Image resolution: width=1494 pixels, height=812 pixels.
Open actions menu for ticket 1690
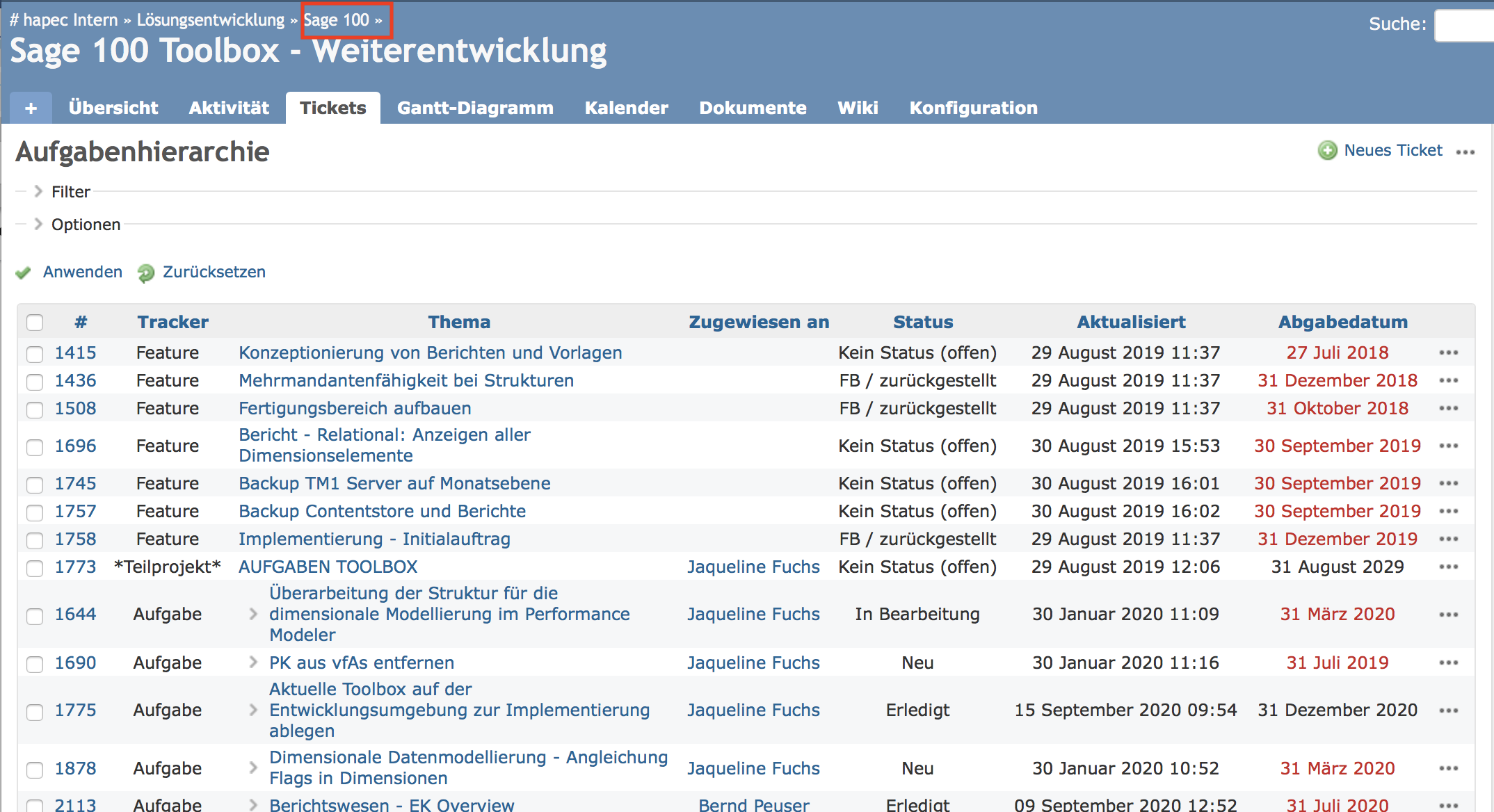1449,663
